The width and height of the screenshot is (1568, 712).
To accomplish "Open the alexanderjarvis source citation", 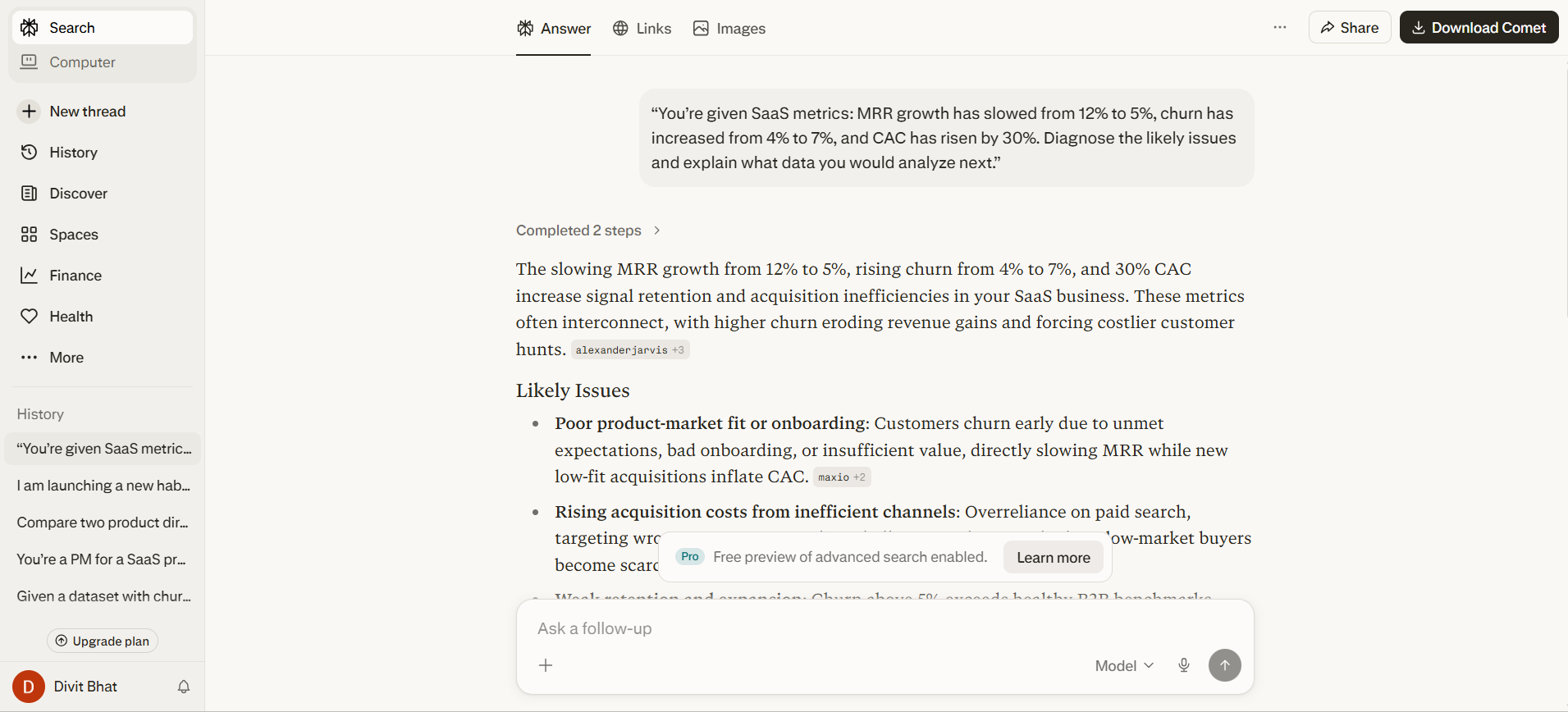I will pyautogui.click(x=629, y=349).
